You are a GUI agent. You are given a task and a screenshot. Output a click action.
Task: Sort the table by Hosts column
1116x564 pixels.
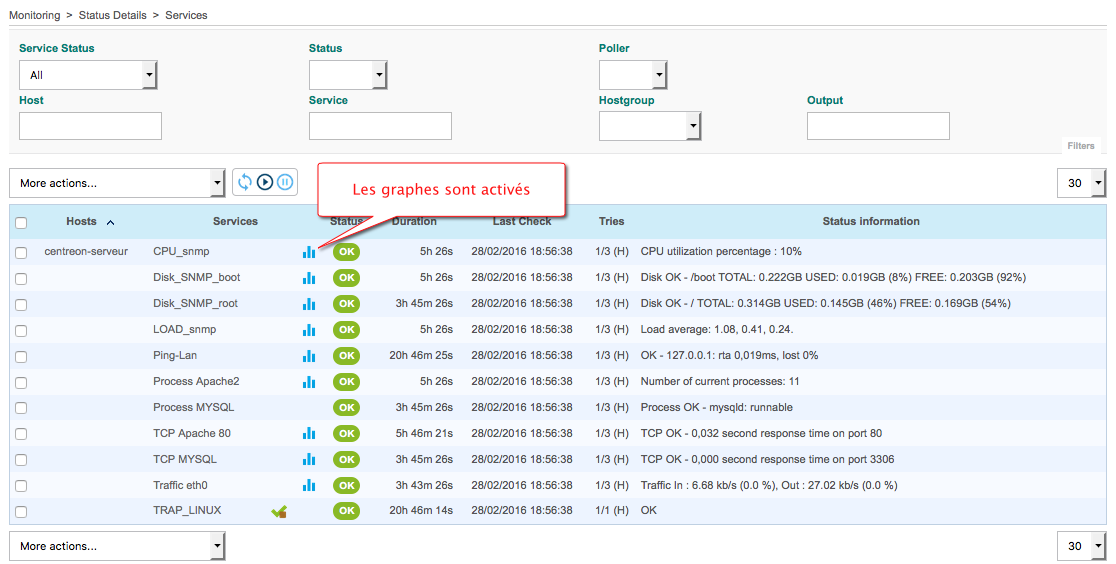(82, 222)
